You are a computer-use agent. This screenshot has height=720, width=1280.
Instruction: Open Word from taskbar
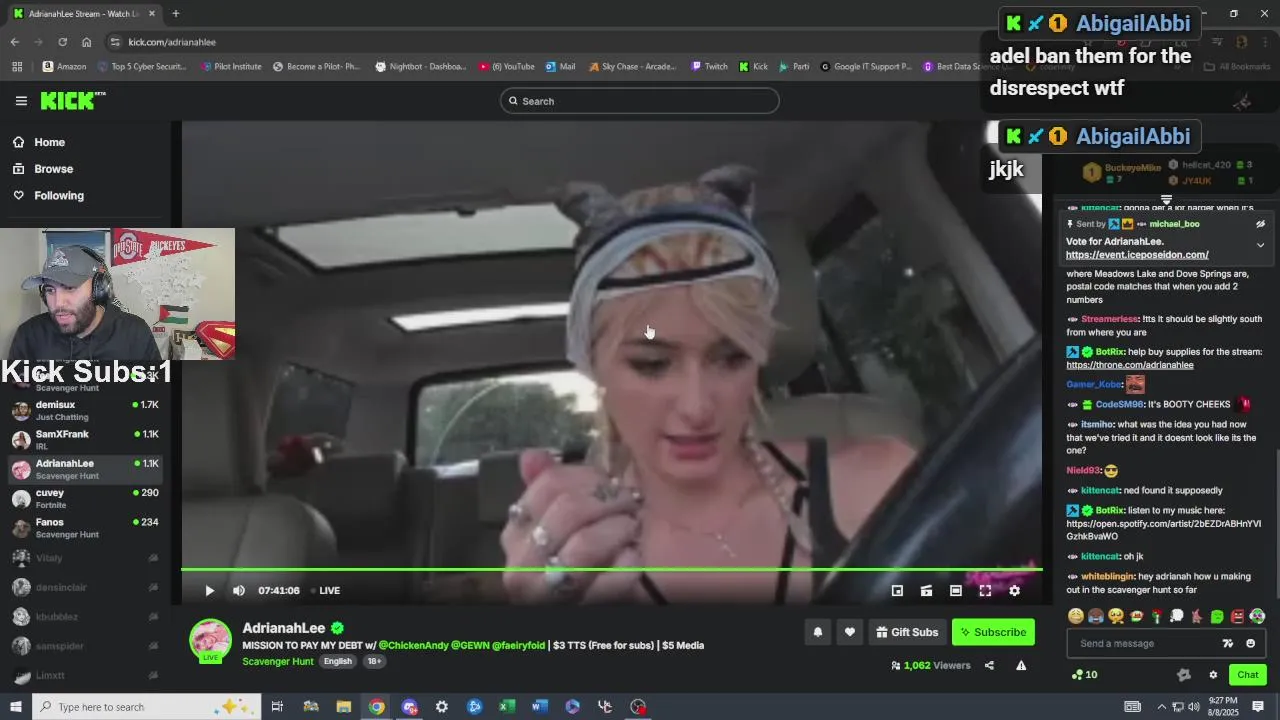pyautogui.click(x=540, y=707)
